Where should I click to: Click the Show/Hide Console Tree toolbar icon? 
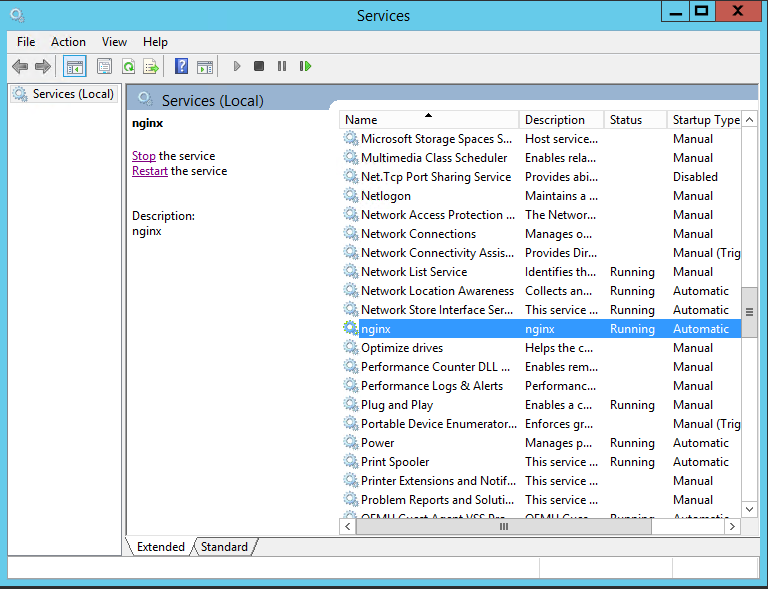coord(74,66)
